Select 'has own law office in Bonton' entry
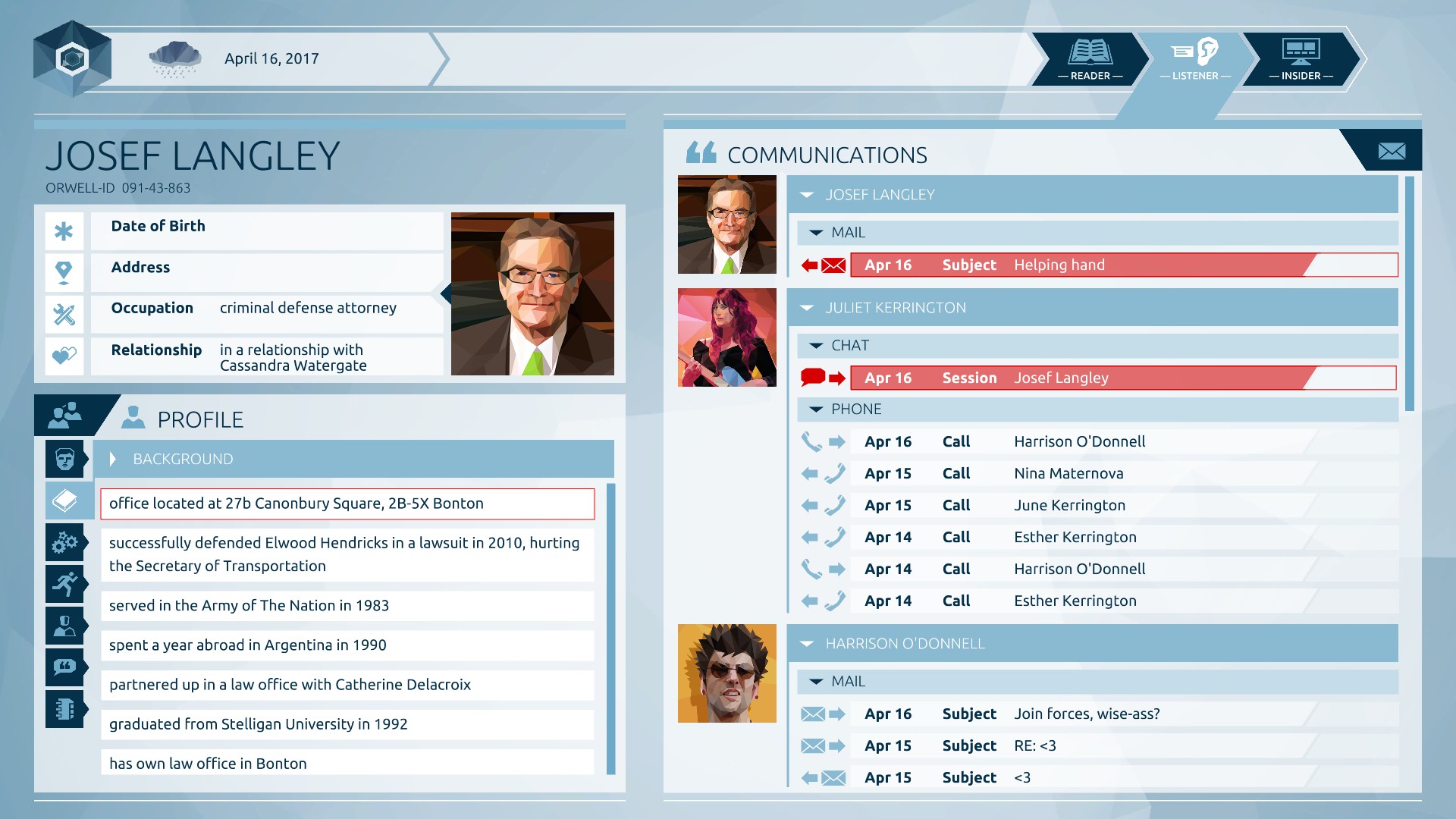The width and height of the screenshot is (1456, 819). tap(347, 763)
